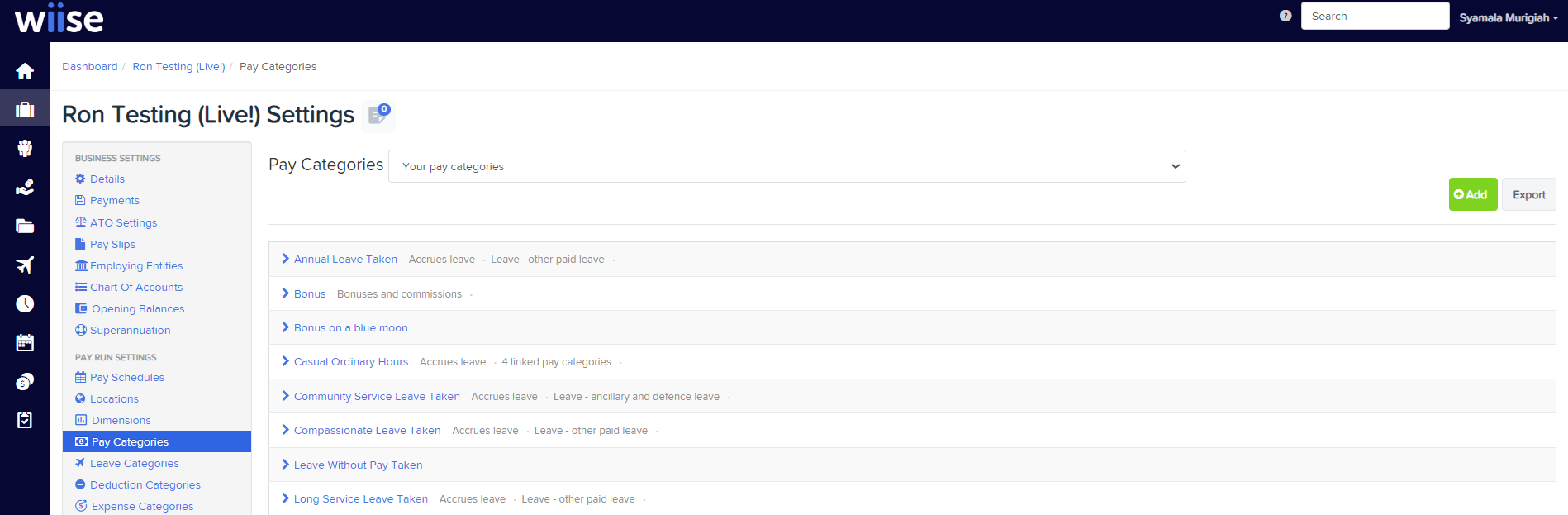Open Ron Testing (Live!) breadcrumb link
Image resolution: width=1568 pixels, height=515 pixels.
point(178,66)
